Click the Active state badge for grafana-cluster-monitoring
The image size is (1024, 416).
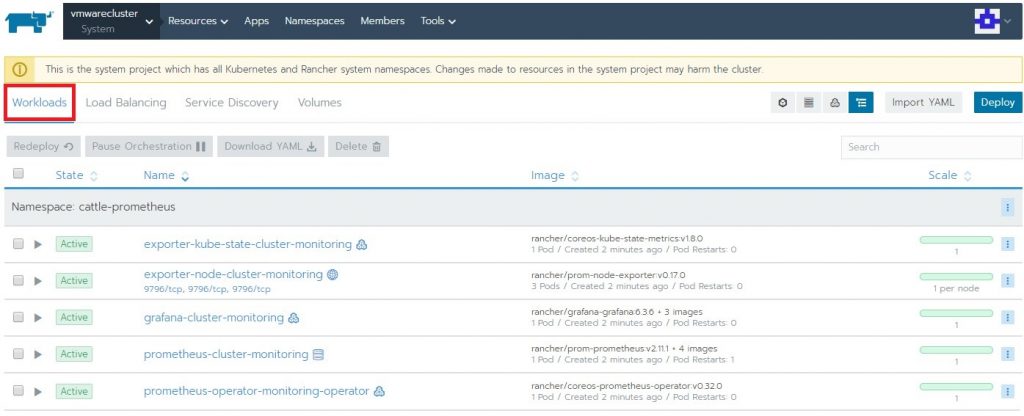[74, 317]
